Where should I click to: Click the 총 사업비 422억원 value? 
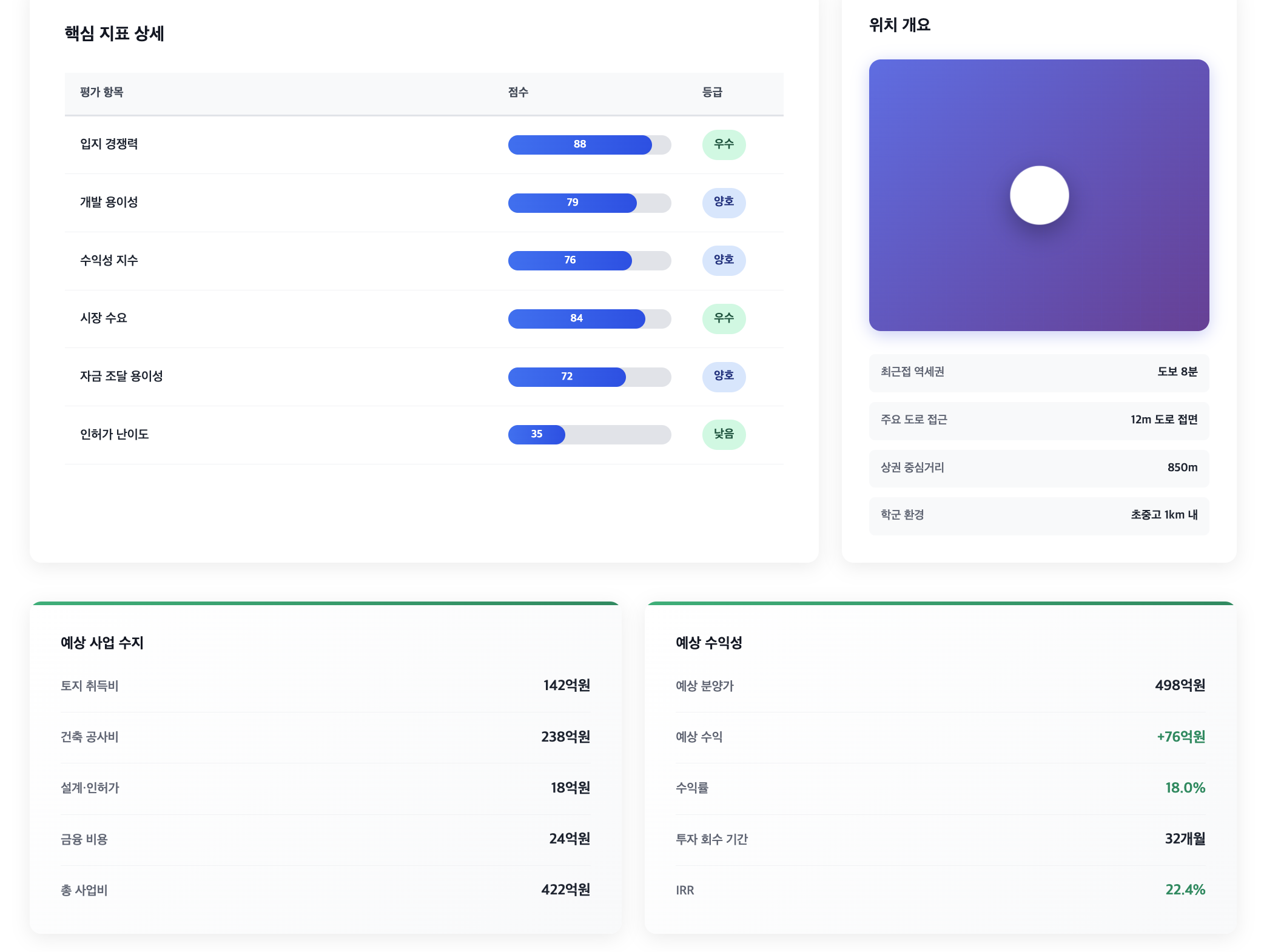point(565,890)
